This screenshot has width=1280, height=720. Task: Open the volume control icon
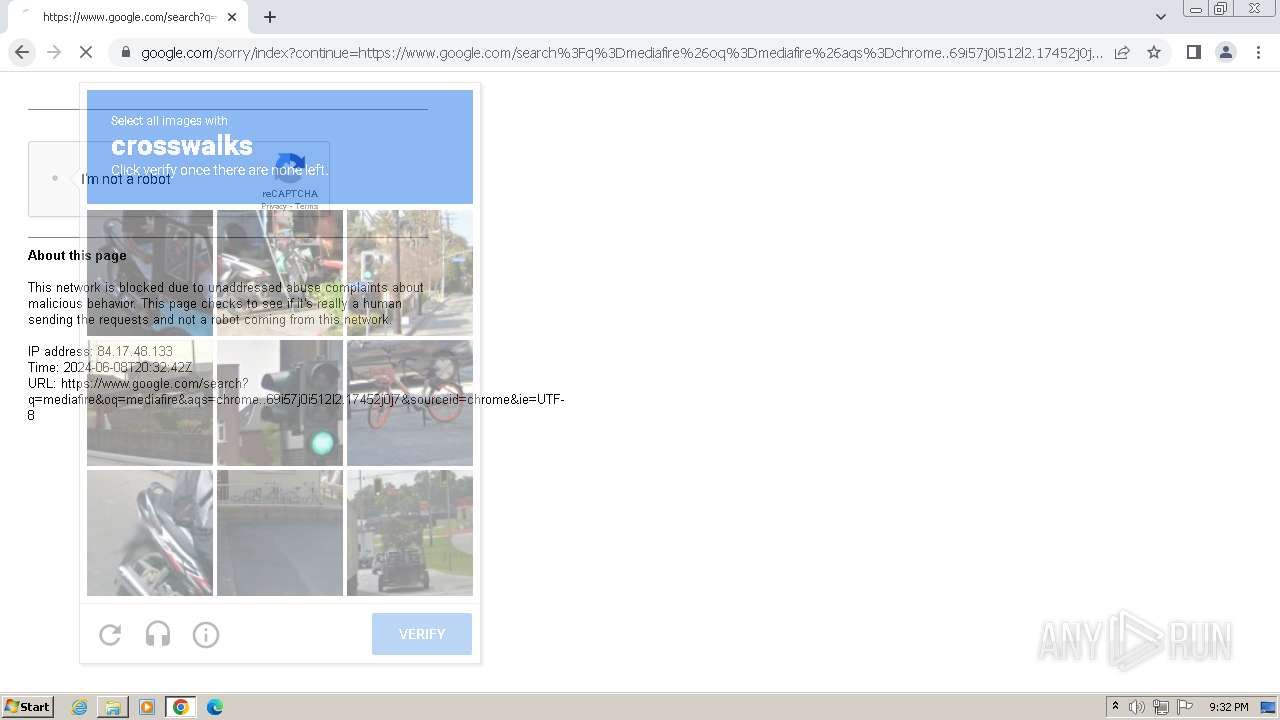click(x=1137, y=707)
